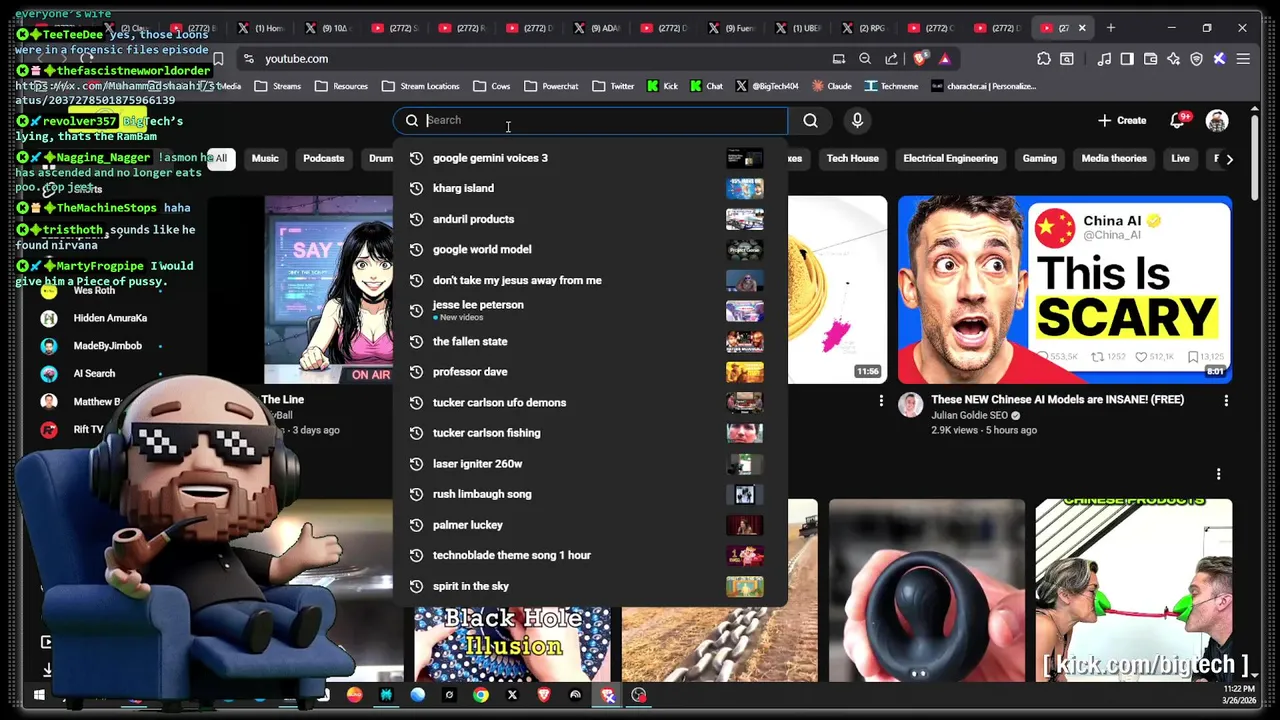Screen dimensions: 1280x720
Task: Click the YouTube search magnifier button
Action: click(810, 121)
